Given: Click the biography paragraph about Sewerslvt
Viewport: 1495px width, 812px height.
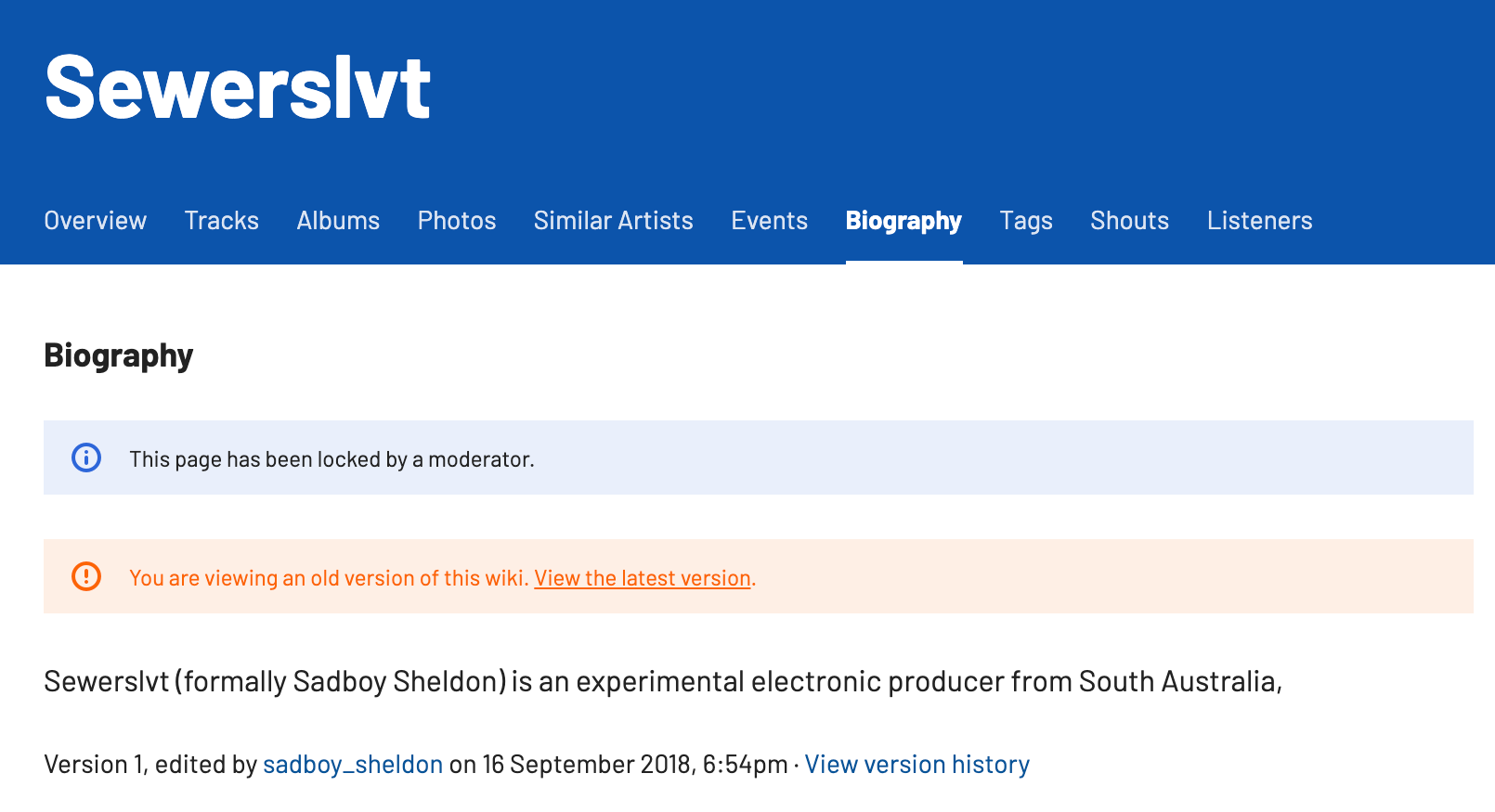Looking at the screenshot, I should [x=663, y=682].
